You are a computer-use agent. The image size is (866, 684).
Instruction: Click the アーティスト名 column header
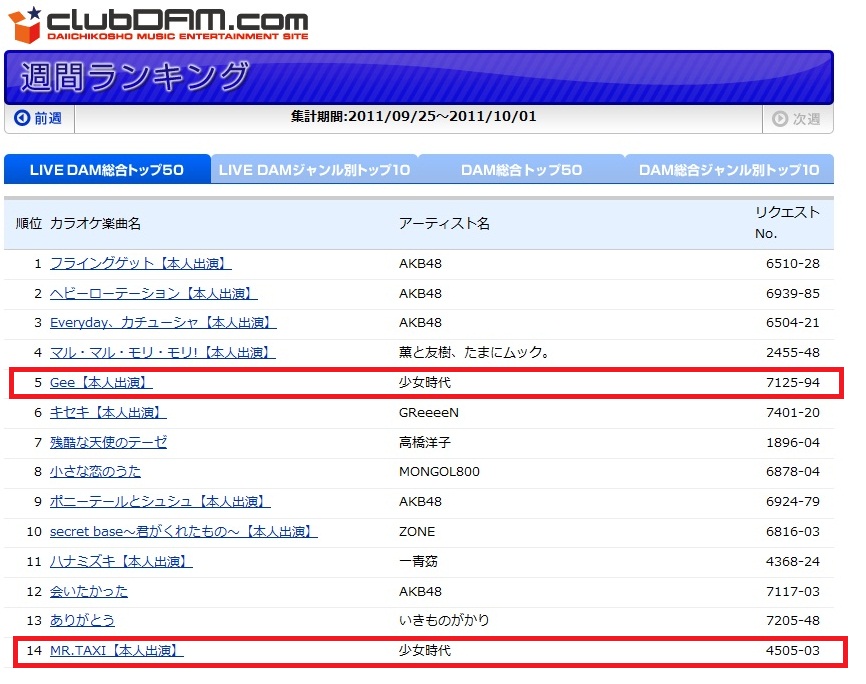coord(445,223)
